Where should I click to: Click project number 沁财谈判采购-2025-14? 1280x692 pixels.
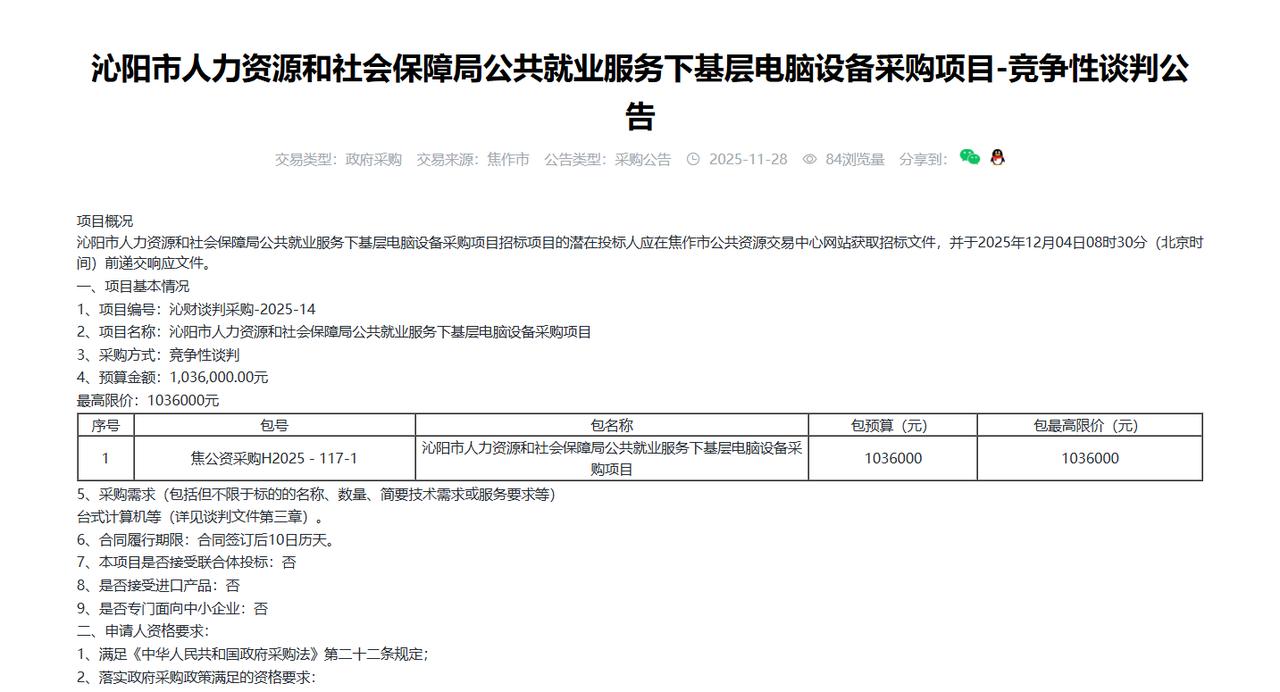point(242,309)
